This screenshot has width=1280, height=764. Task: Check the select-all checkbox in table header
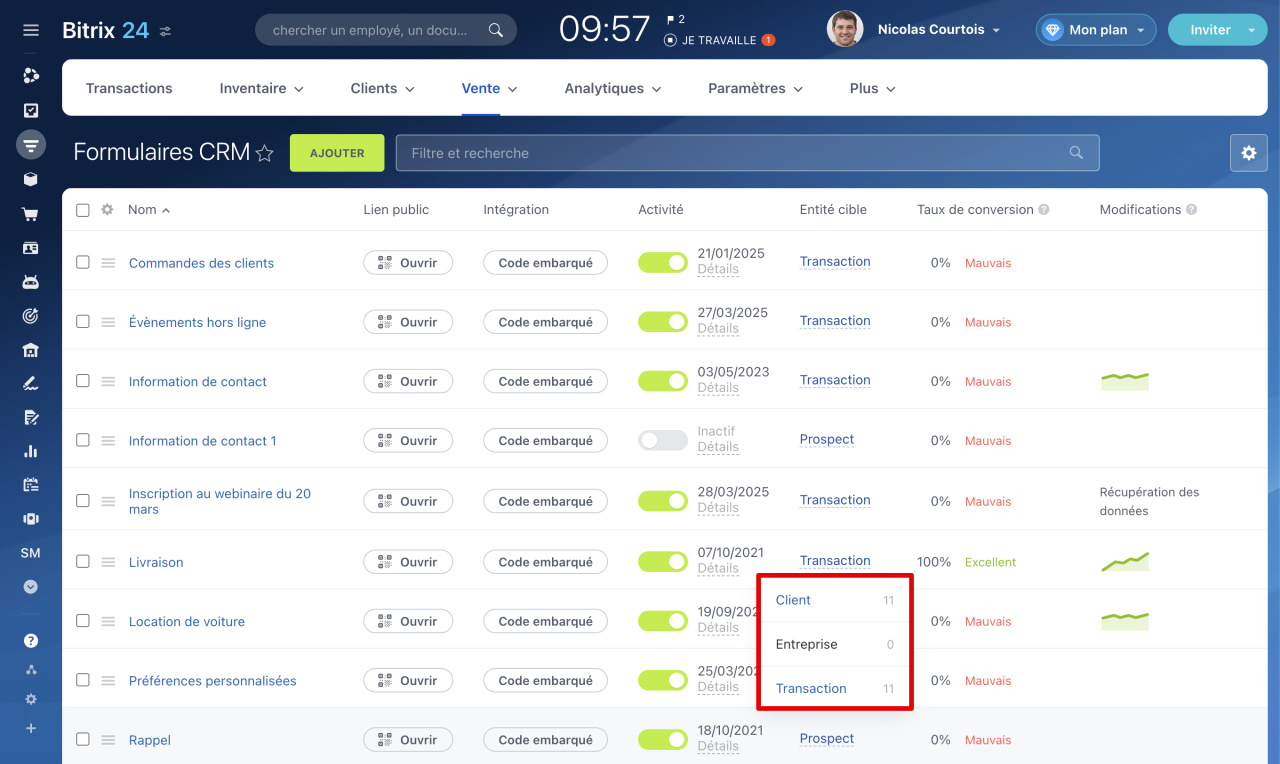pyautogui.click(x=83, y=210)
